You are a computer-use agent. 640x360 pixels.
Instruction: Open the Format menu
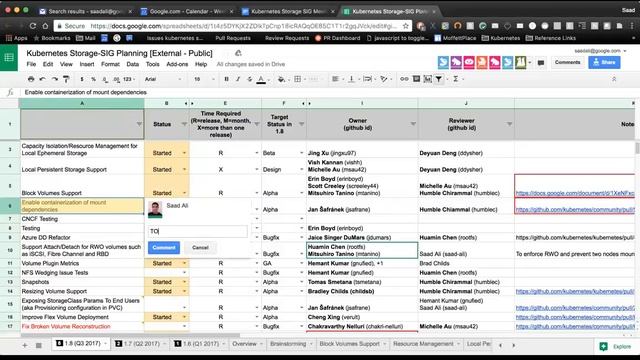pyautogui.click(x=110, y=64)
